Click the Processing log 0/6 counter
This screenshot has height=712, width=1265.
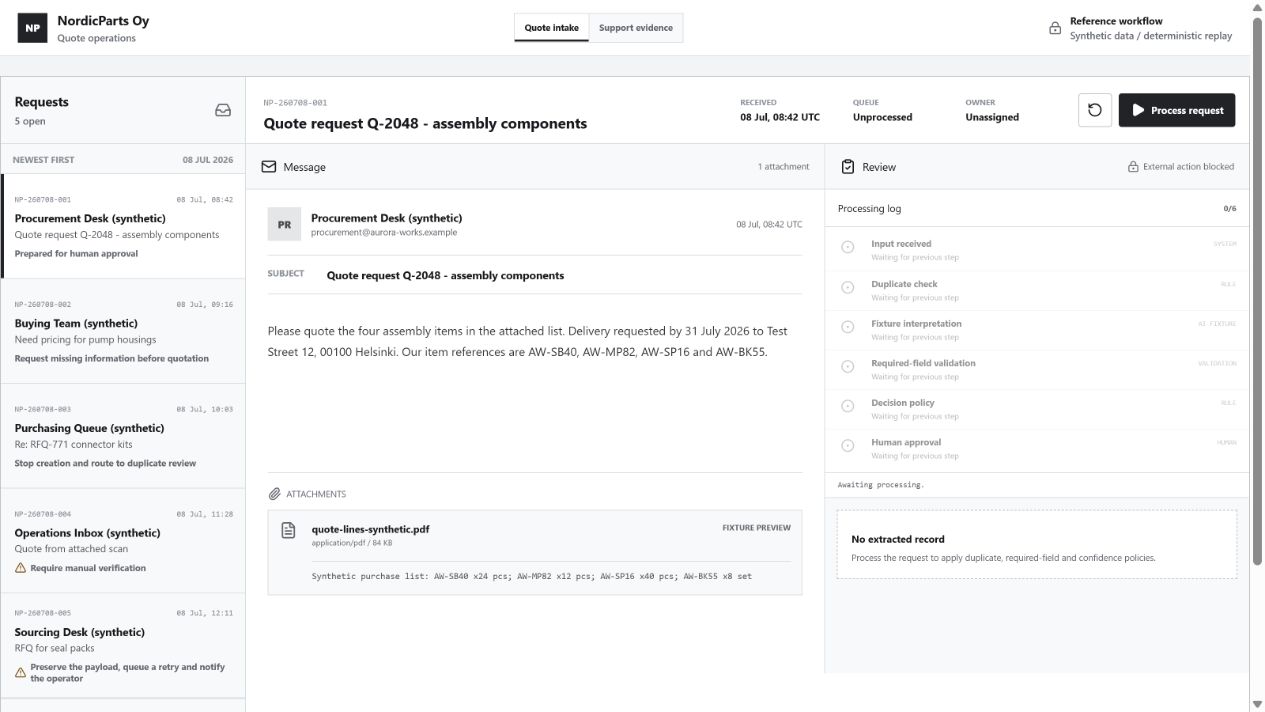[x=1229, y=209]
